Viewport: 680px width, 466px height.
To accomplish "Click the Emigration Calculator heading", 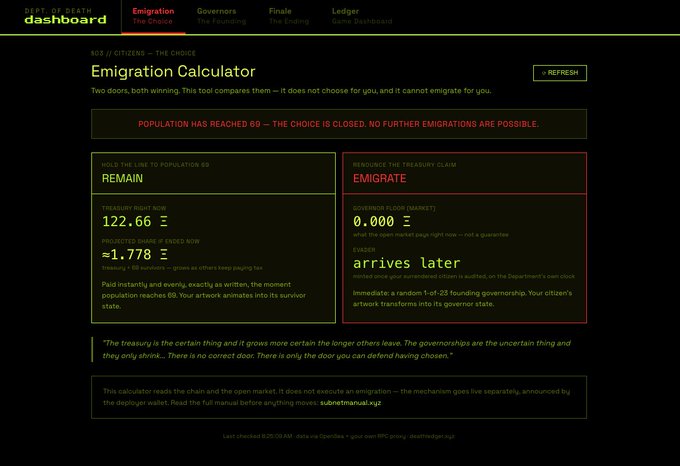I will [173, 72].
